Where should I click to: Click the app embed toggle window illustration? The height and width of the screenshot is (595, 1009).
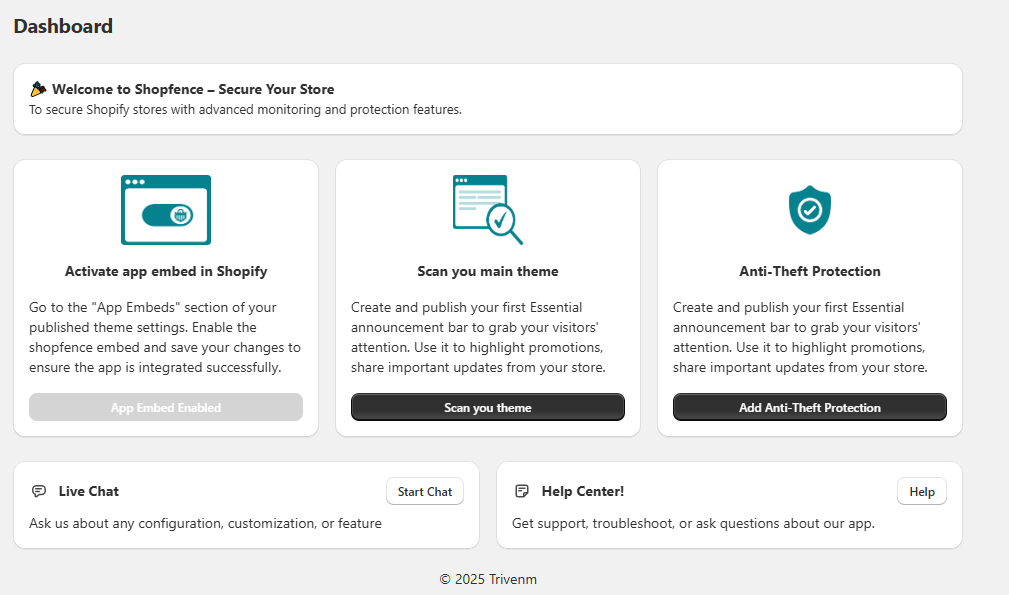tap(166, 210)
